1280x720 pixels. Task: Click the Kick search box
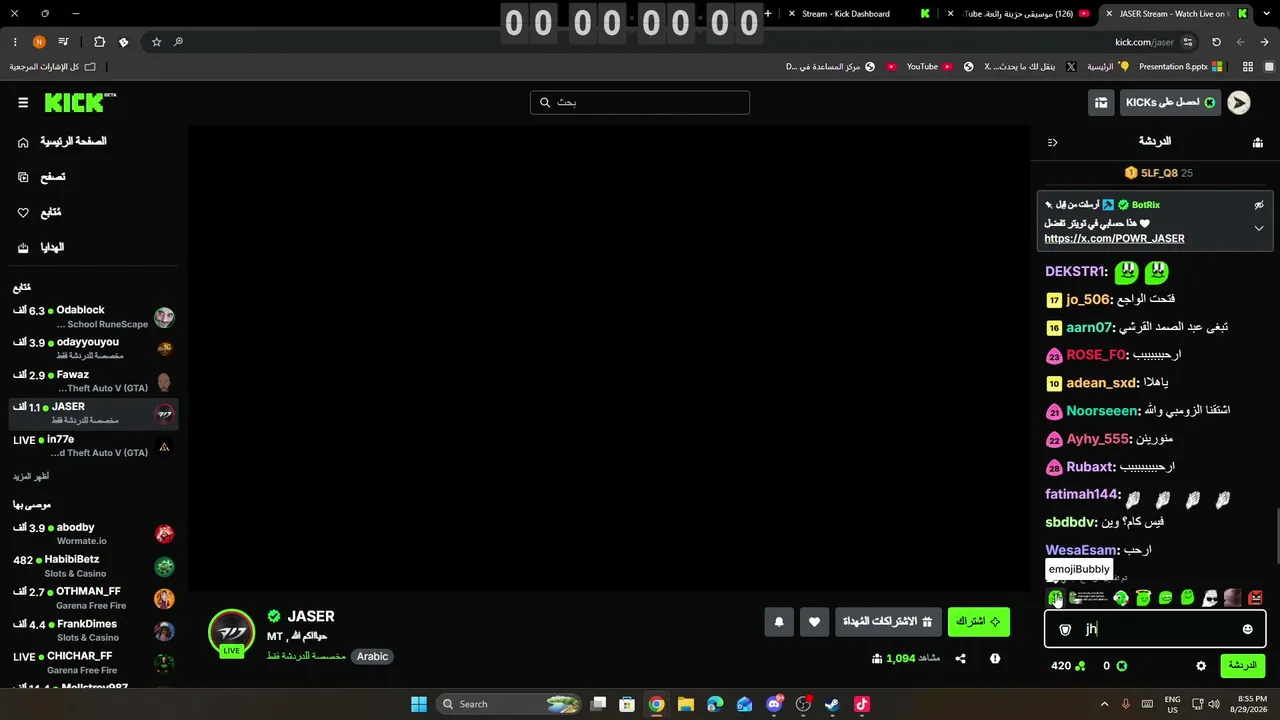click(x=640, y=103)
